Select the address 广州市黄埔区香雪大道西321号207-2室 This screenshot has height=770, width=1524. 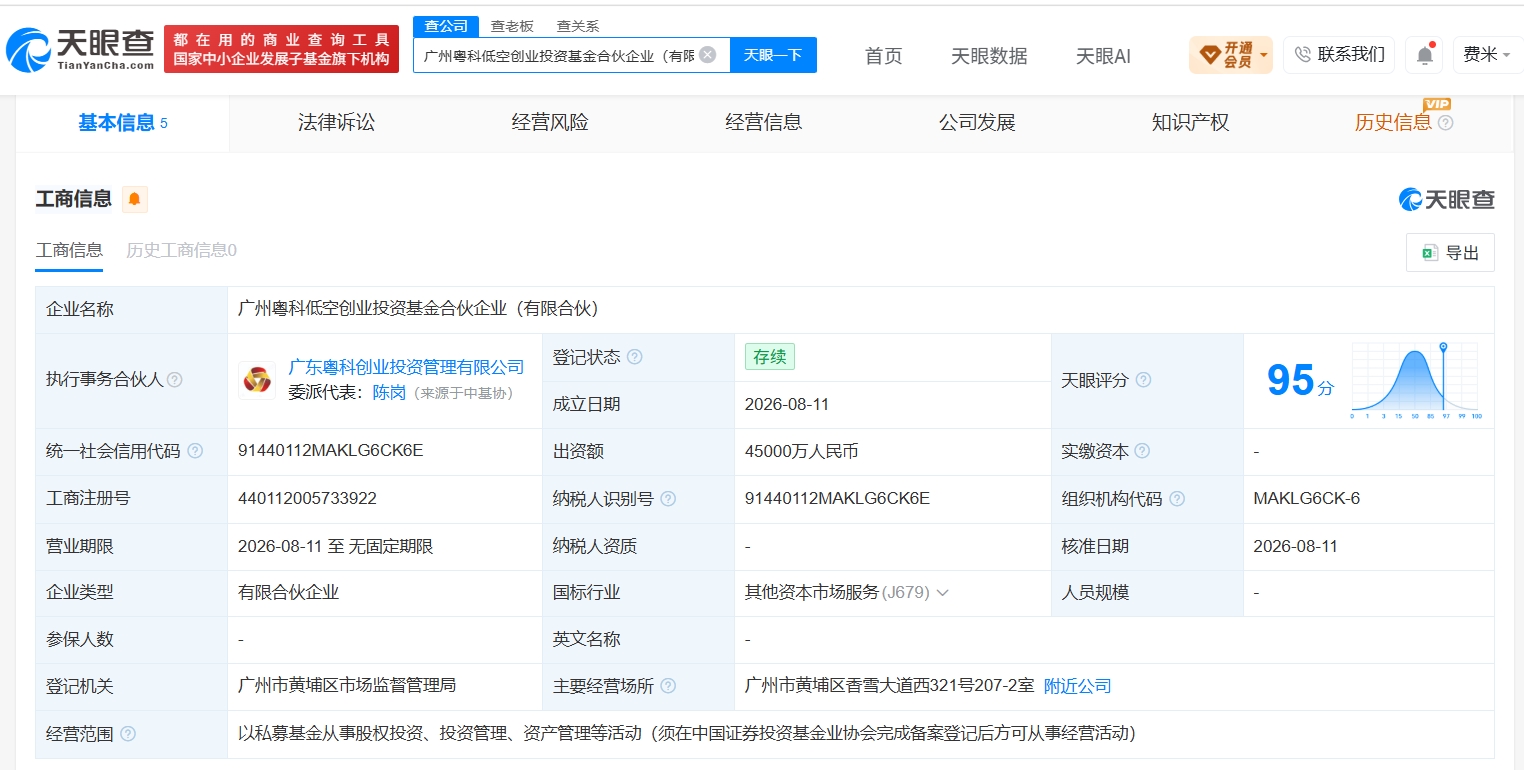[x=889, y=686]
